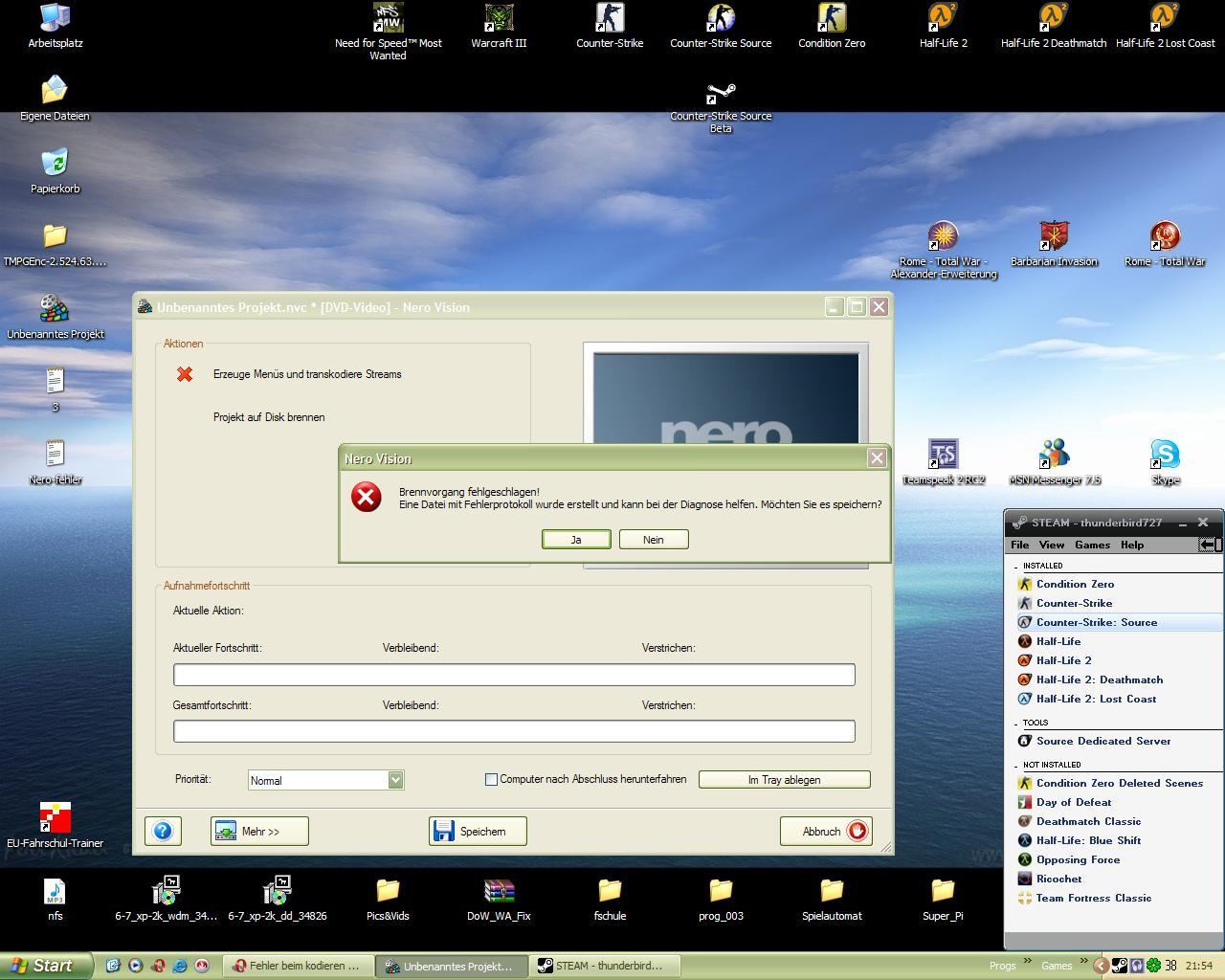Click Deathmatch Classic icon in Steam

1024,821
